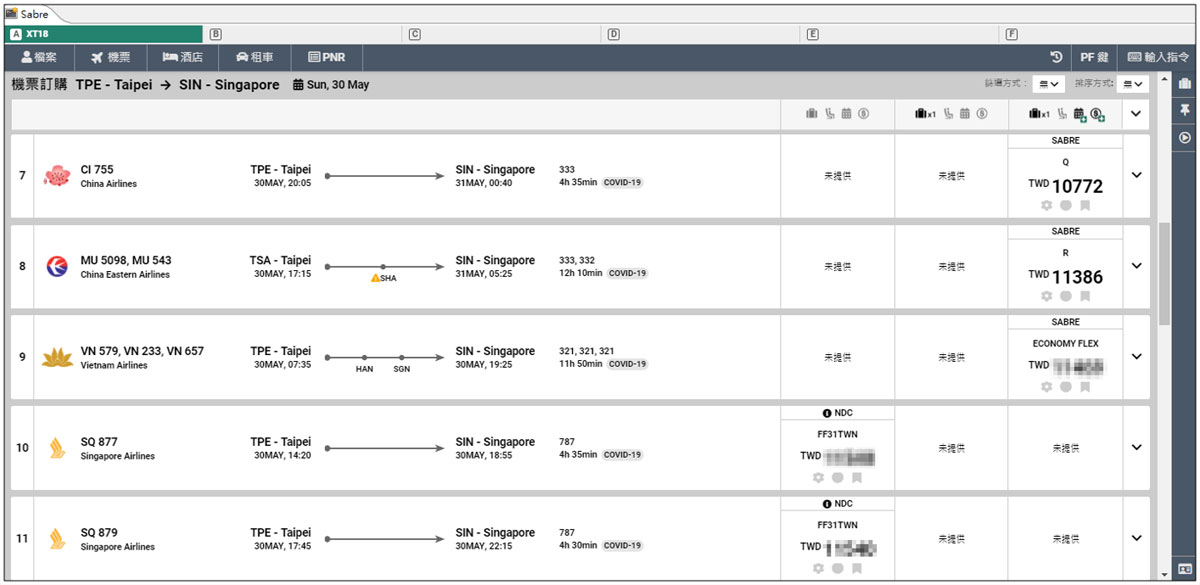
Task: Click gear icon in SQ 877 NDC fare
Action: click(x=818, y=478)
